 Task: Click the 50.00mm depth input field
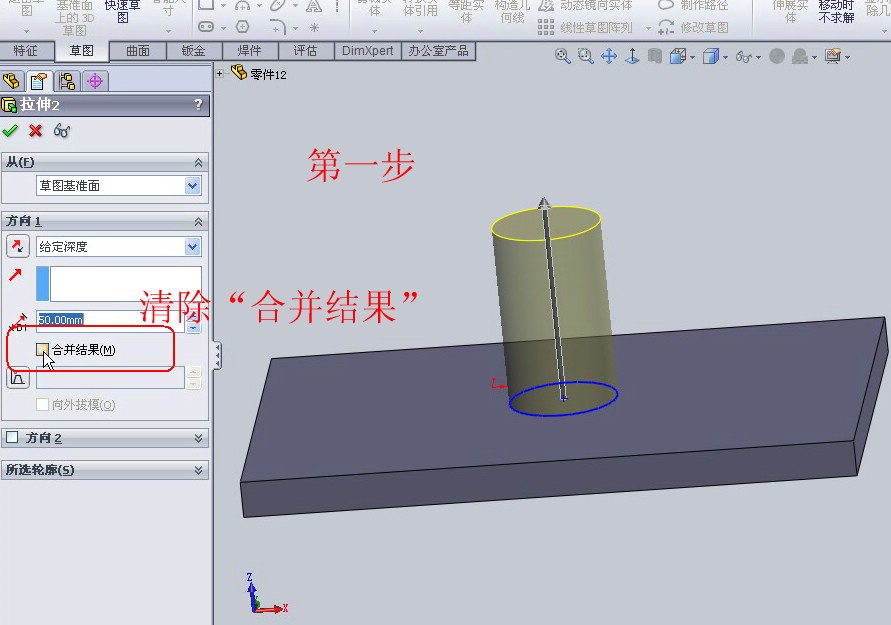tap(111, 320)
